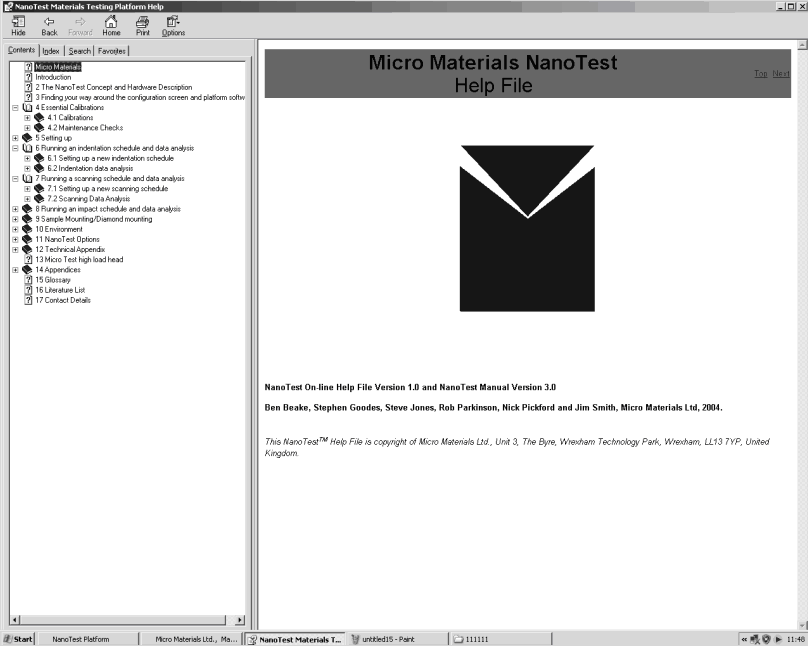Expand the 11 NanoTest Options node
Viewport: 808px width, 646px height.
pos(15,240)
